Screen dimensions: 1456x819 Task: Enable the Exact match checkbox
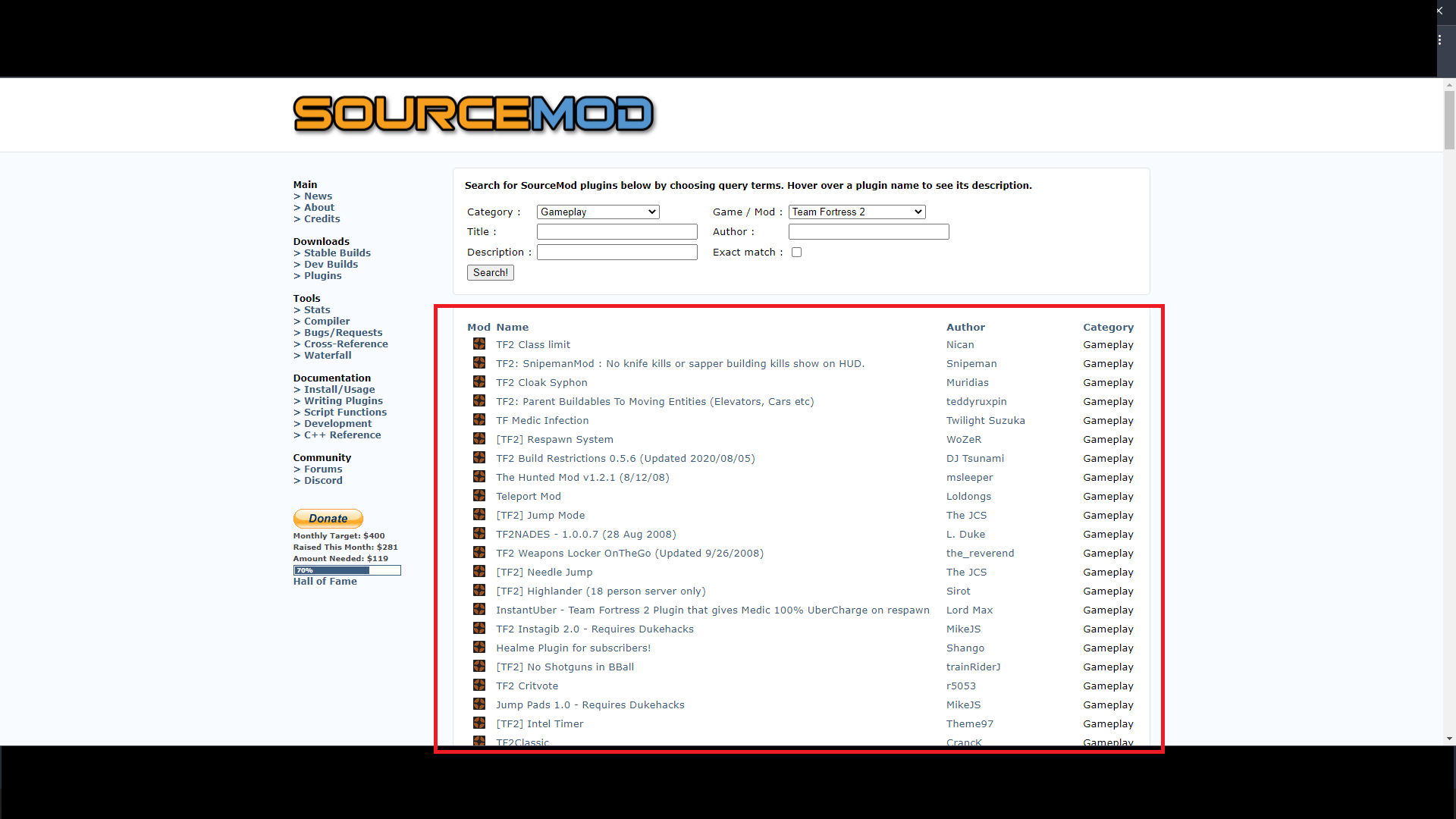pos(796,253)
